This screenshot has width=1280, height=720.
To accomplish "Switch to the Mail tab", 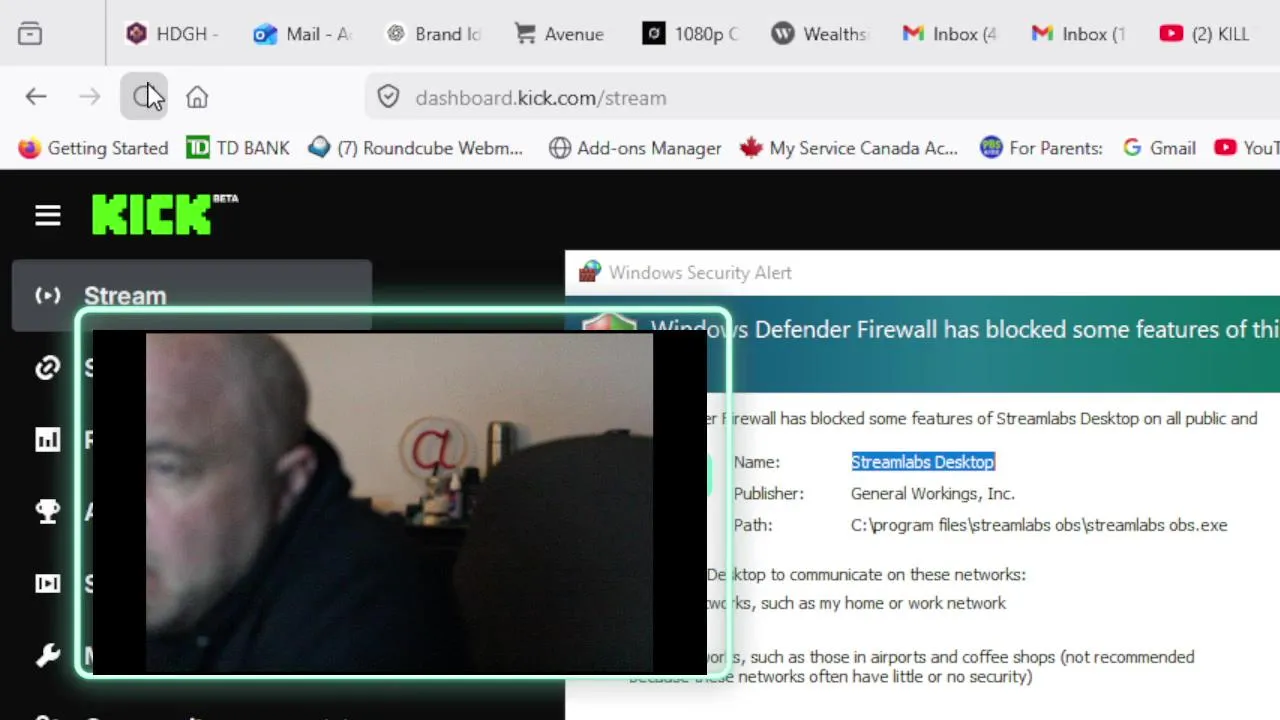I will click(x=303, y=34).
